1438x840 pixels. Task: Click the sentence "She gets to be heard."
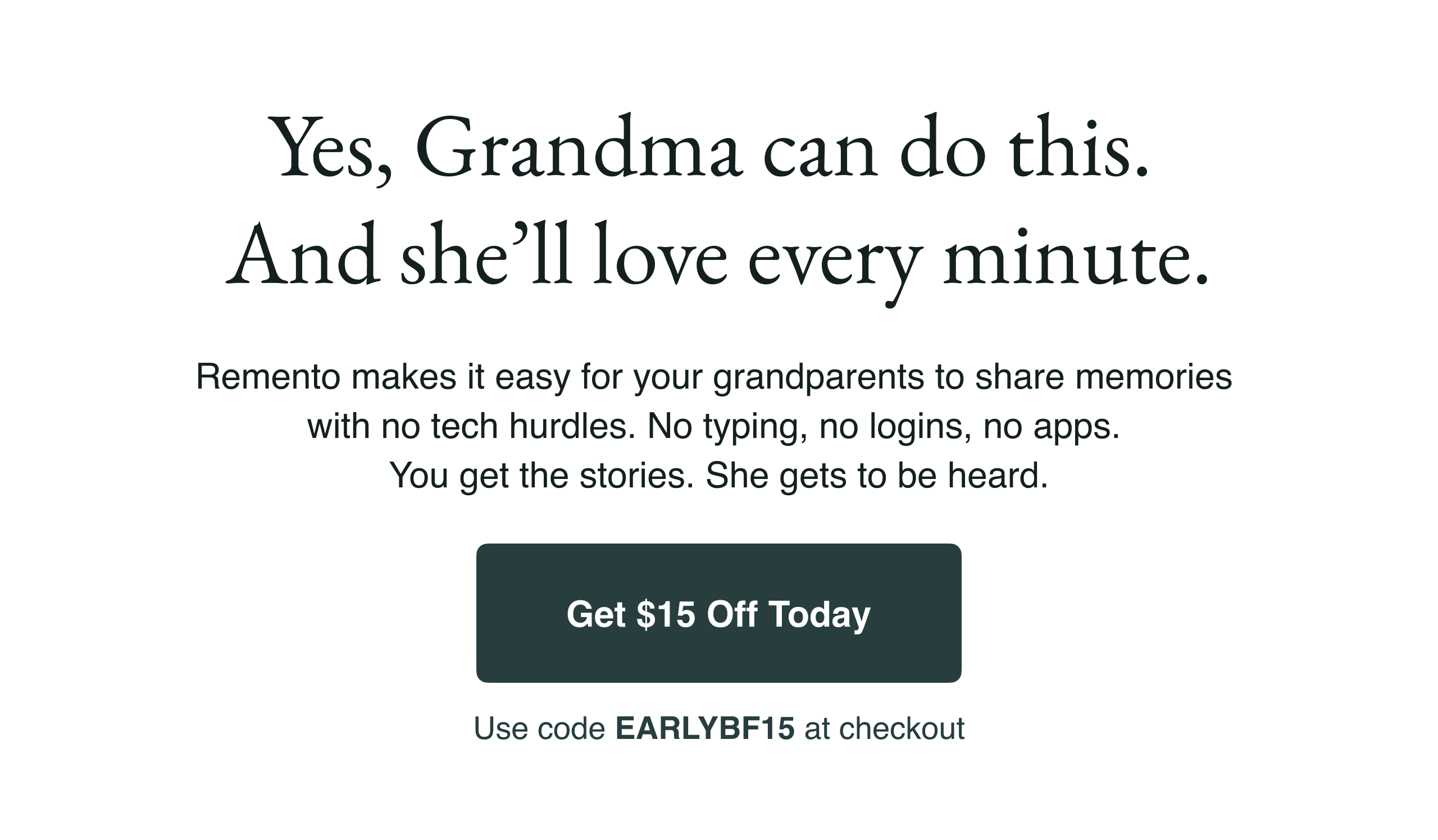click(877, 475)
